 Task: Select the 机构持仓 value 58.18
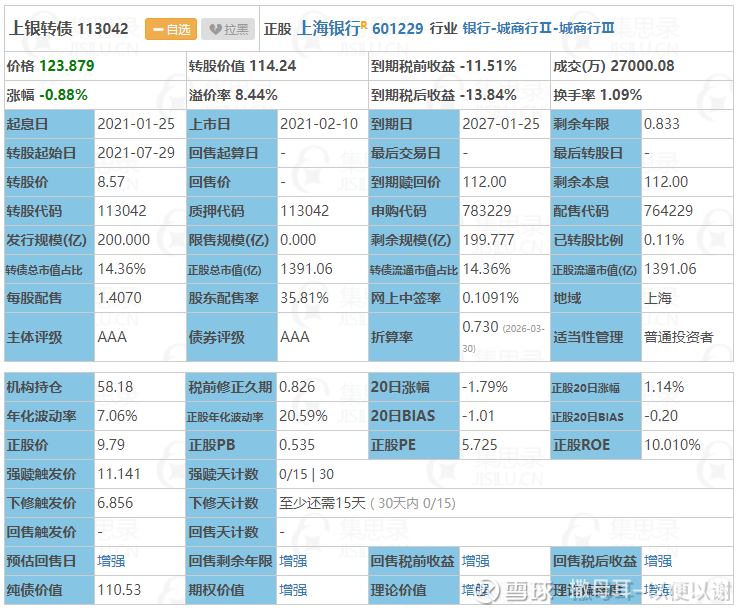click(115, 386)
